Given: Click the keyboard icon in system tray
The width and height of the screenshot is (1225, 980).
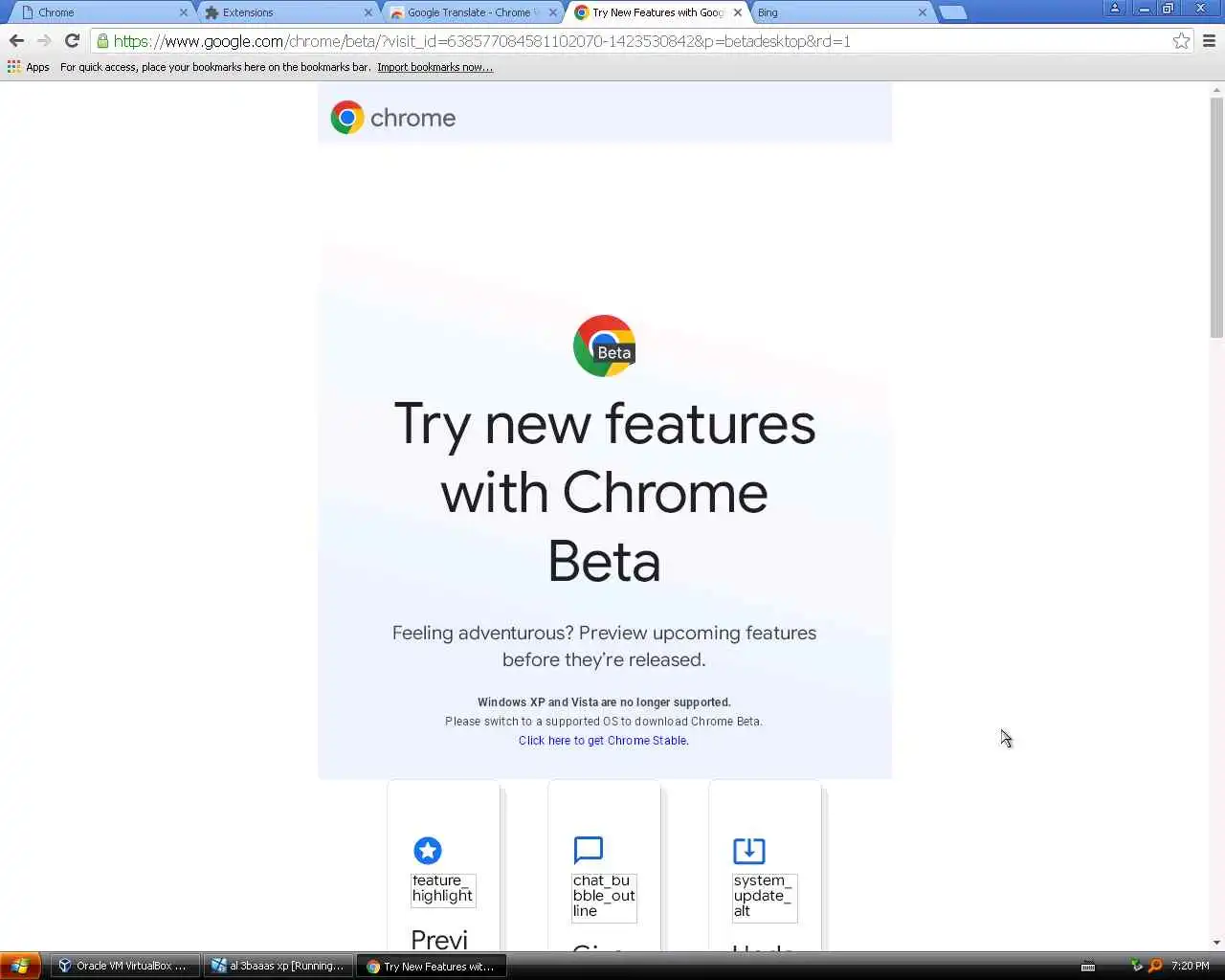Looking at the screenshot, I should (1088, 966).
